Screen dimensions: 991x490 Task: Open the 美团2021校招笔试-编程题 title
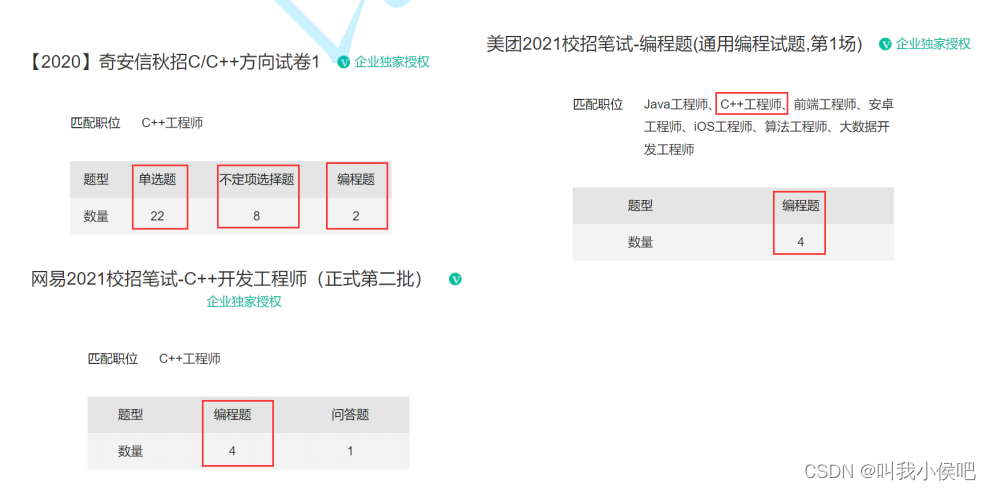coord(674,44)
